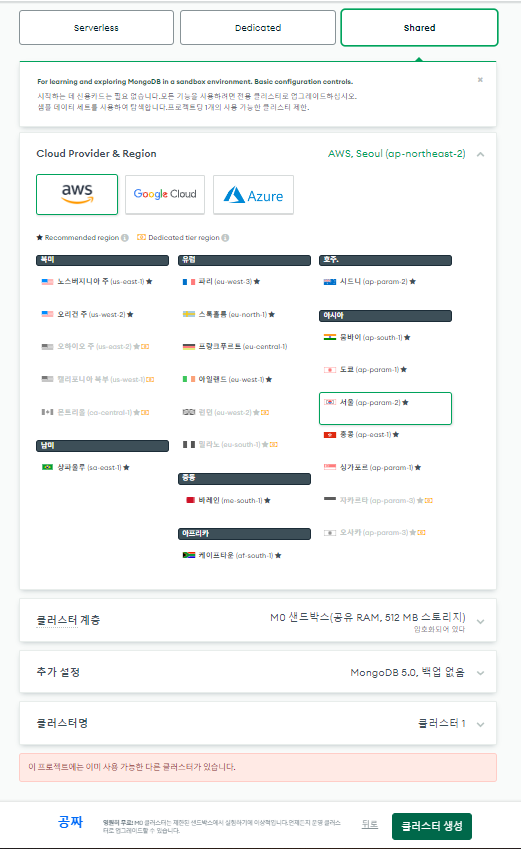
Task: Click the Germany flag icon
Action: (189, 347)
